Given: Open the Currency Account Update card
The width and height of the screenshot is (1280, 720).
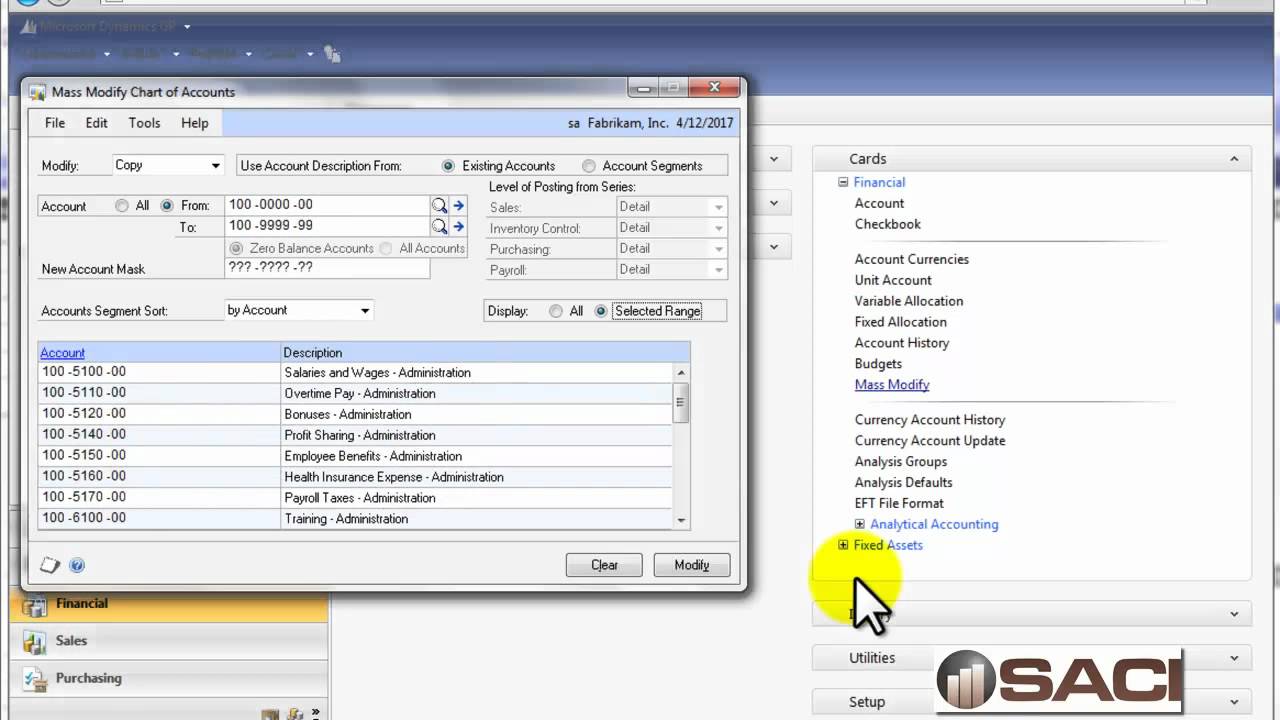Looking at the screenshot, I should point(930,441).
